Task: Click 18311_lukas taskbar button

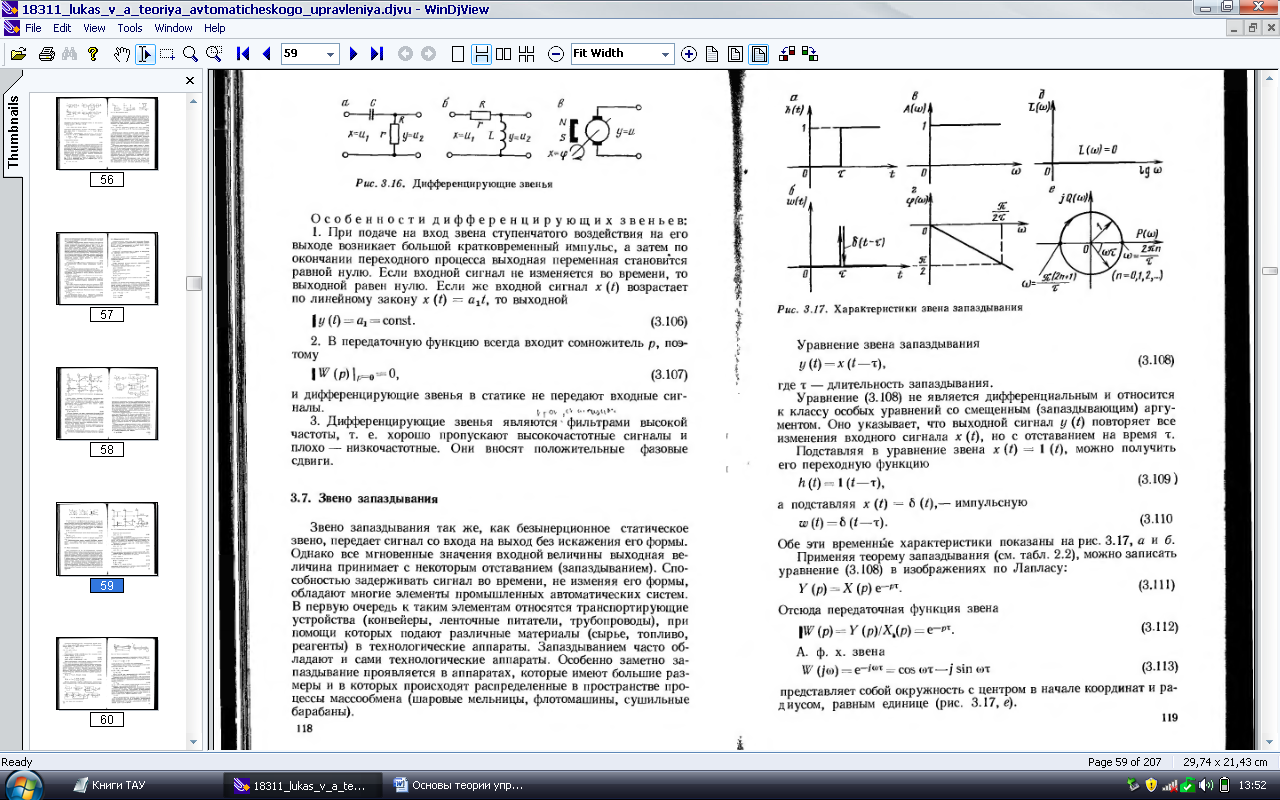Action: 304,785
